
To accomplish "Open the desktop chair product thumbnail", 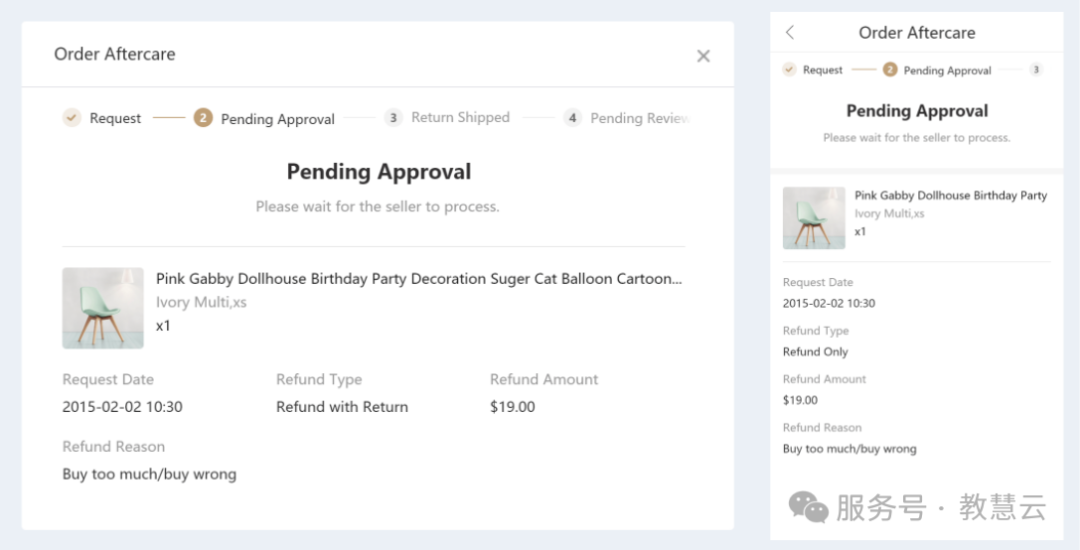I will click(103, 308).
